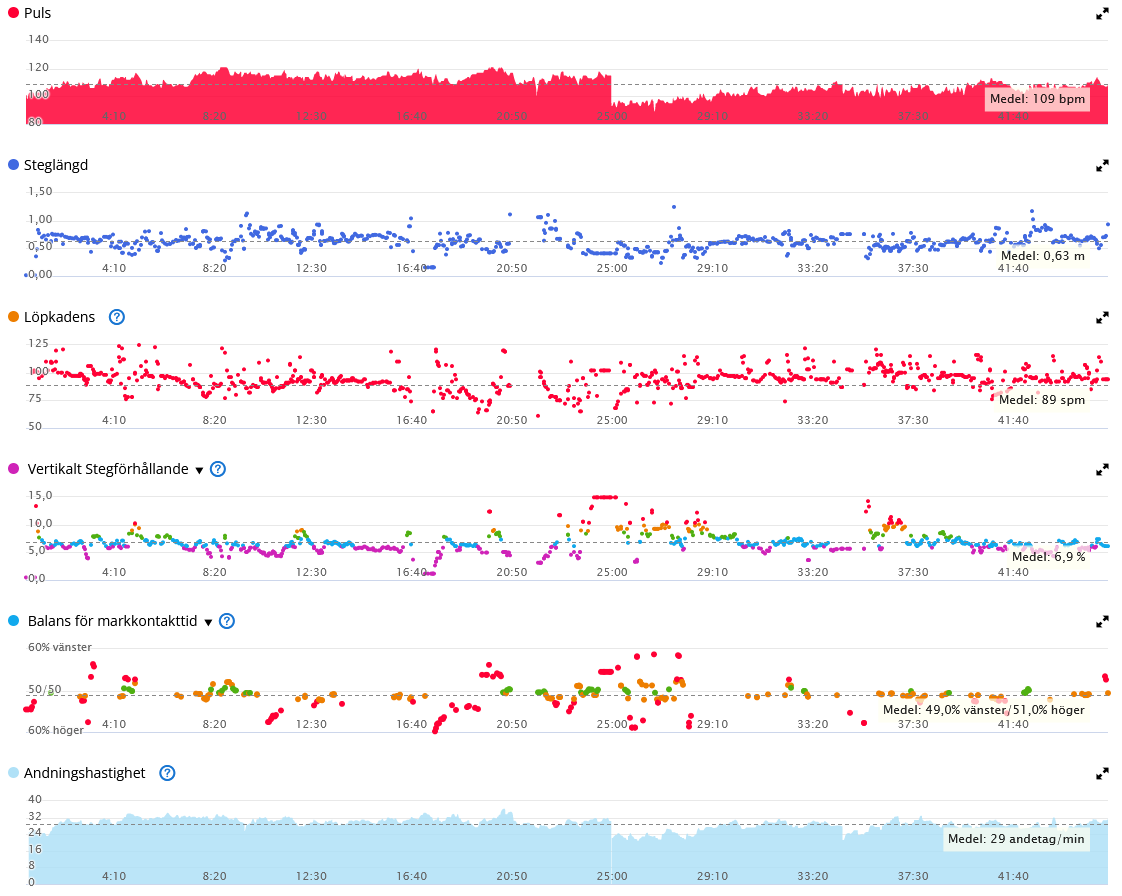Image resolution: width=1122 pixels, height=896 pixels.
Task: Click the 'Medel: 6,9 %' average label
Action: click(x=1048, y=556)
